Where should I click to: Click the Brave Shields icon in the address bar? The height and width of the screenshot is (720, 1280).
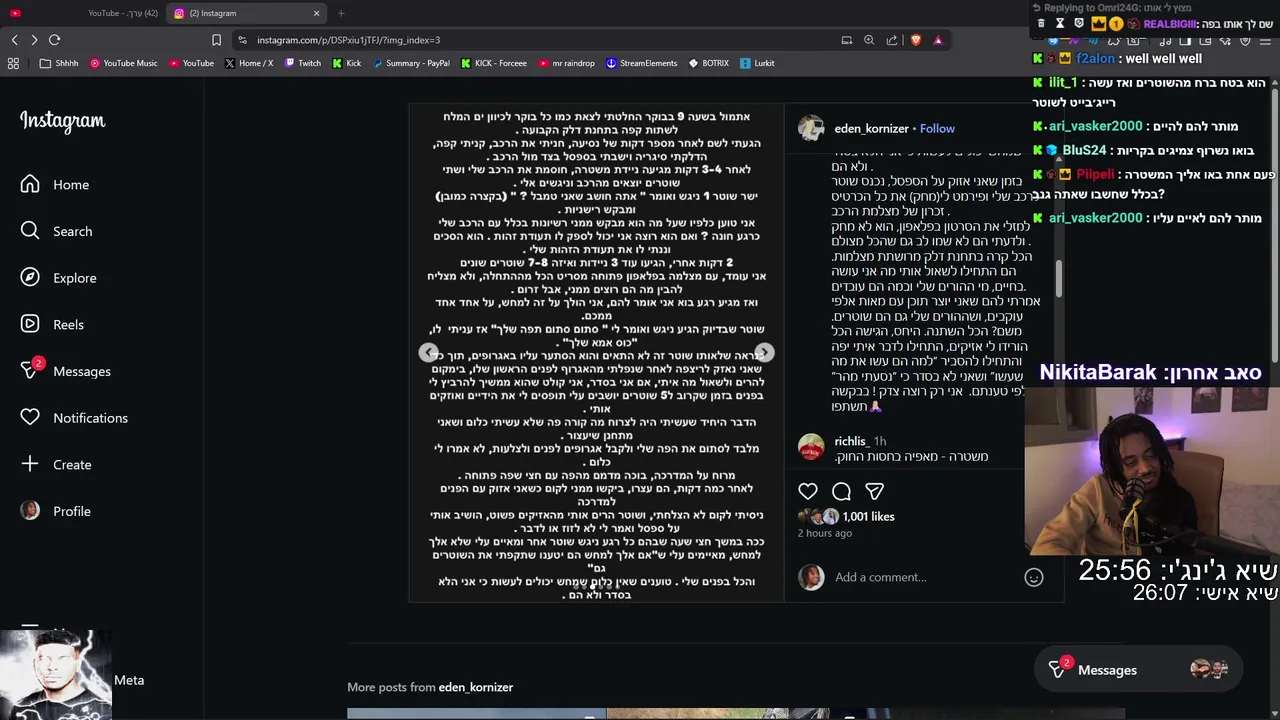pos(915,40)
